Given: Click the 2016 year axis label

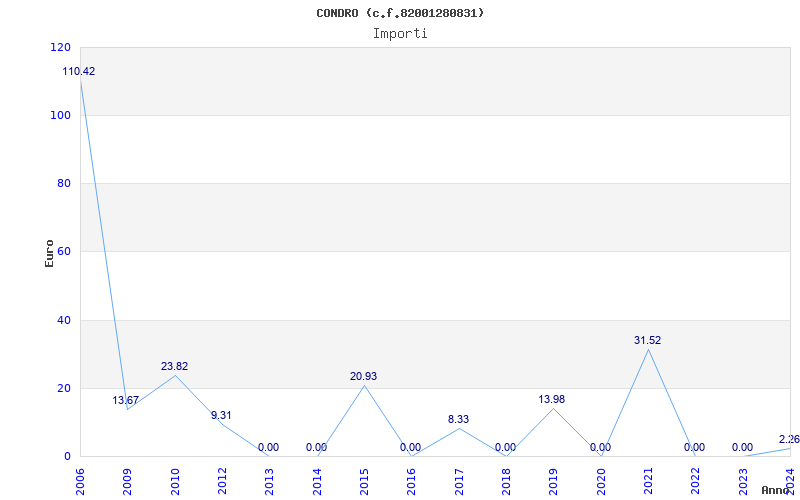Looking at the screenshot, I should click(x=412, y=482).
